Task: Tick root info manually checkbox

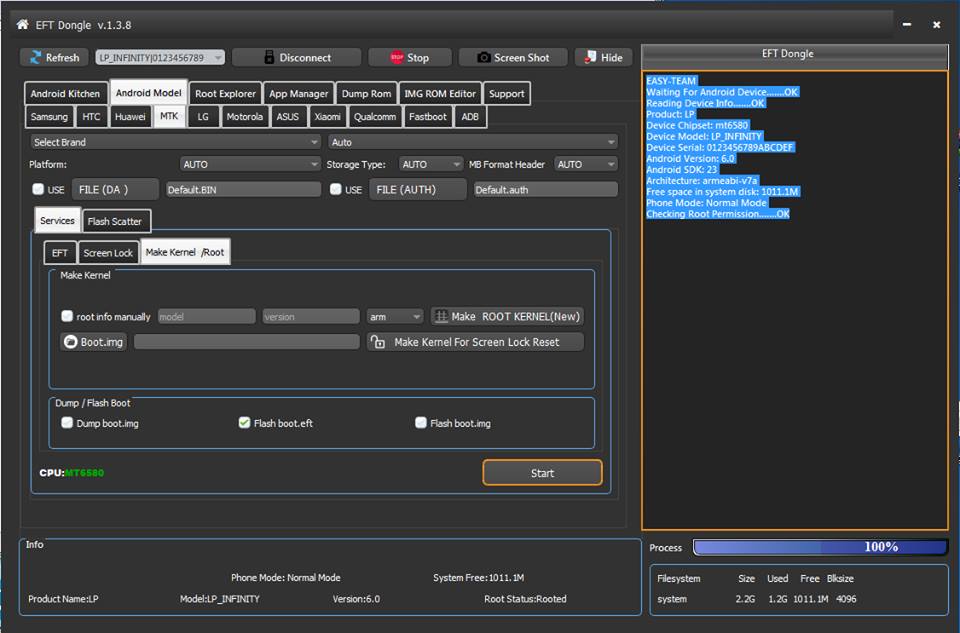Action: point(67,316)
